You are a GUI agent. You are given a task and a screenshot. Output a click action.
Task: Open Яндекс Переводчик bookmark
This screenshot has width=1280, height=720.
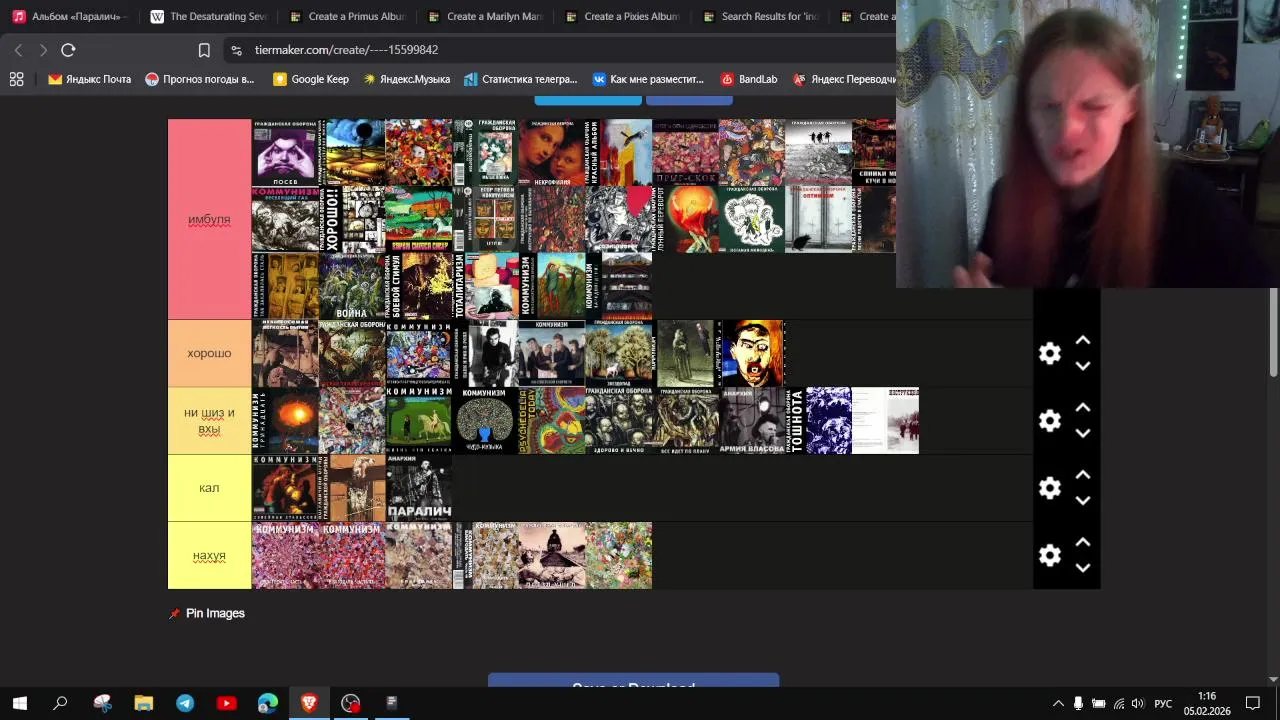[x=843, y=79]
